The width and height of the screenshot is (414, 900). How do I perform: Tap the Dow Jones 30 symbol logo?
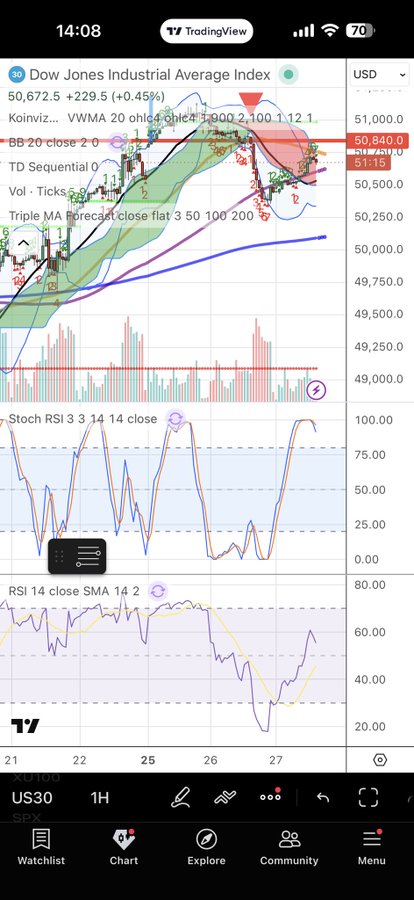click(17, 75)
